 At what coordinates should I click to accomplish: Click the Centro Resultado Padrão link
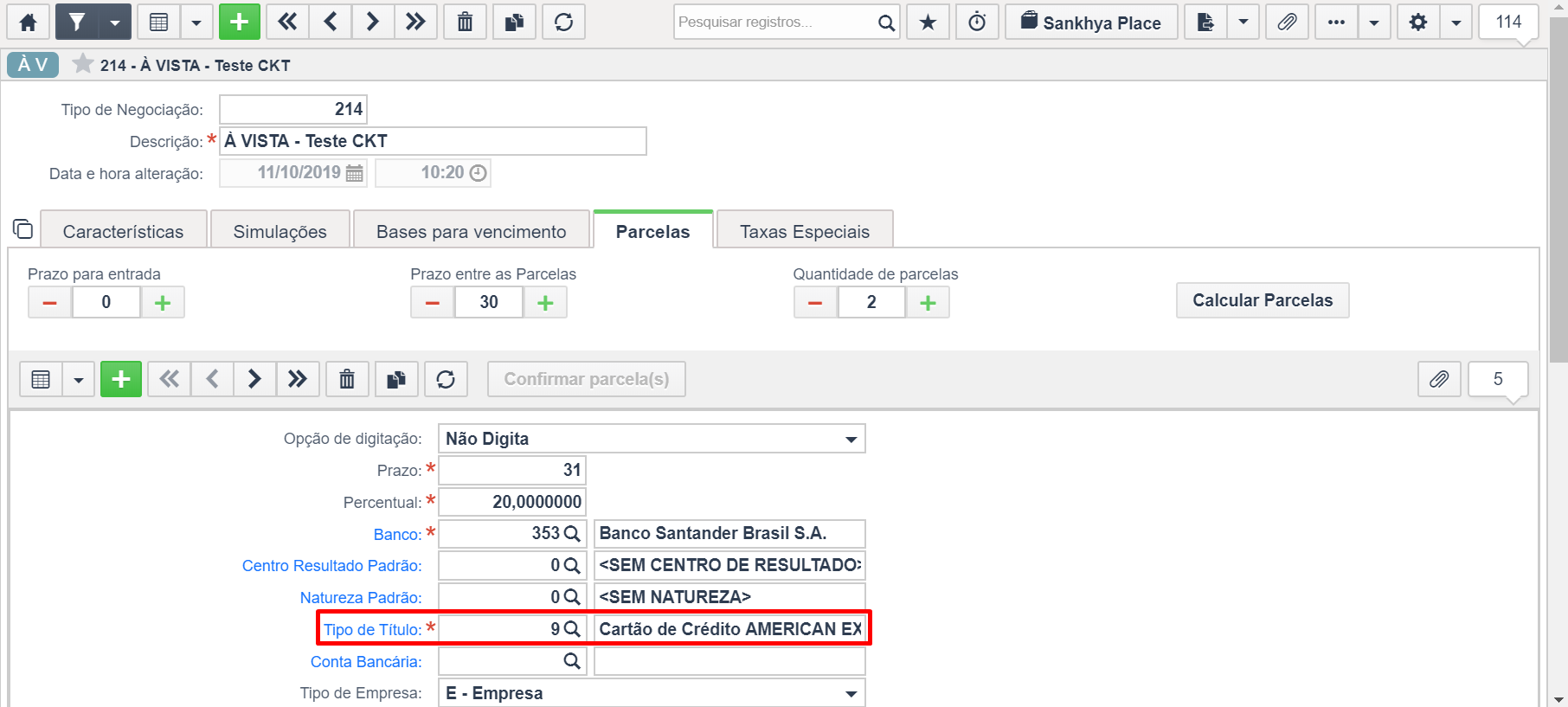[x=331, y=565]
